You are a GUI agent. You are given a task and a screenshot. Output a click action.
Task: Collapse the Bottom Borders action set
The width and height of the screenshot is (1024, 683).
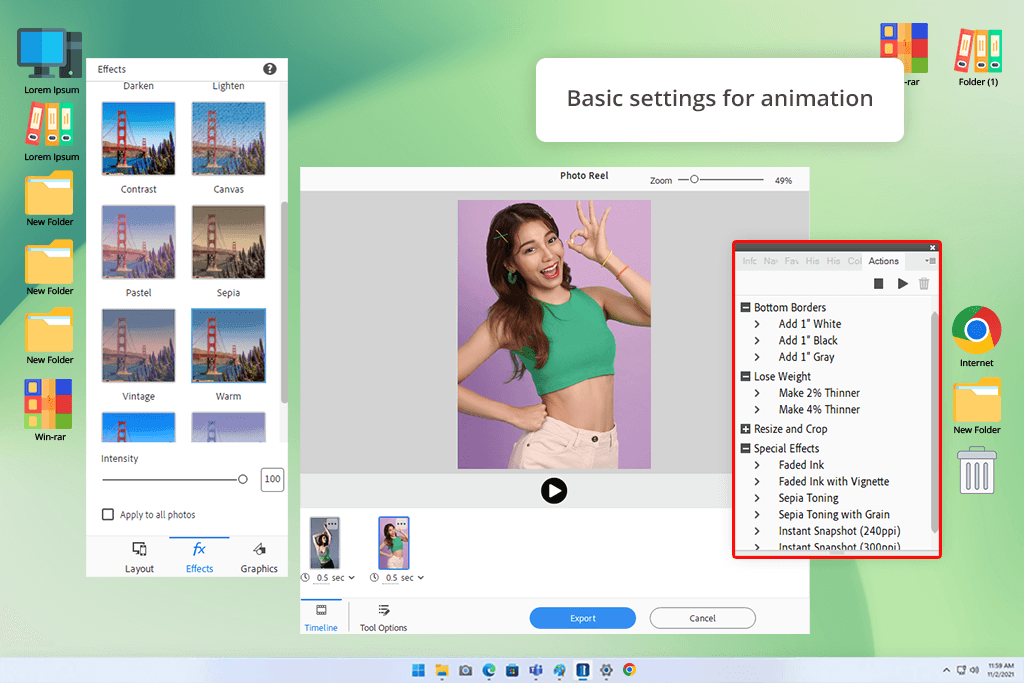click(745, 307)
